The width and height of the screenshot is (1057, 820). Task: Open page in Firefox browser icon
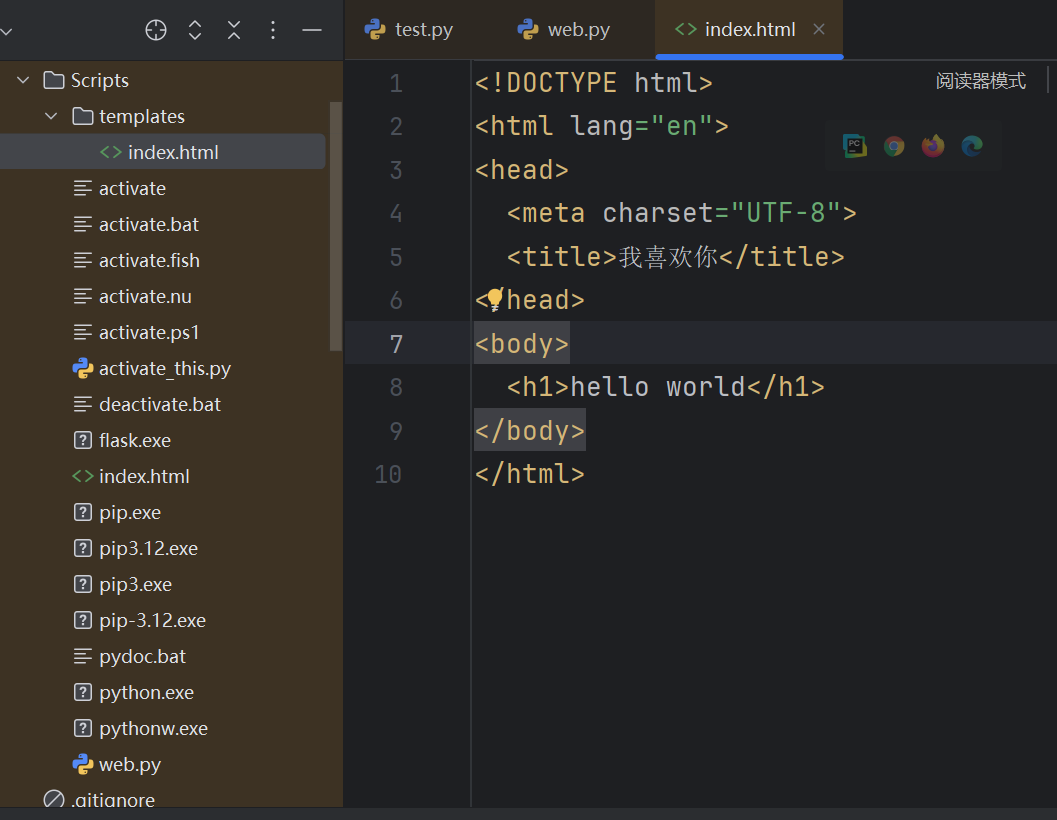click(933, 146)
